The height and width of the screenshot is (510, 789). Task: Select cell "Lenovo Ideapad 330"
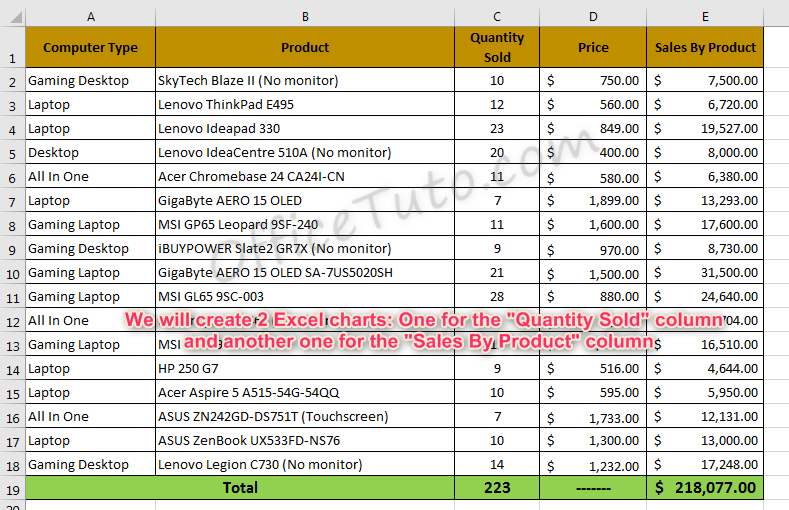pos(305,129)
